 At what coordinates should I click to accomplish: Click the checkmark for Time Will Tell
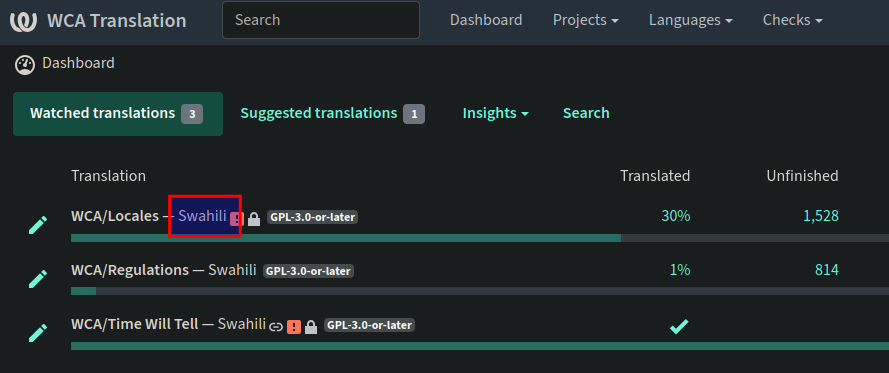click(679, 326)
